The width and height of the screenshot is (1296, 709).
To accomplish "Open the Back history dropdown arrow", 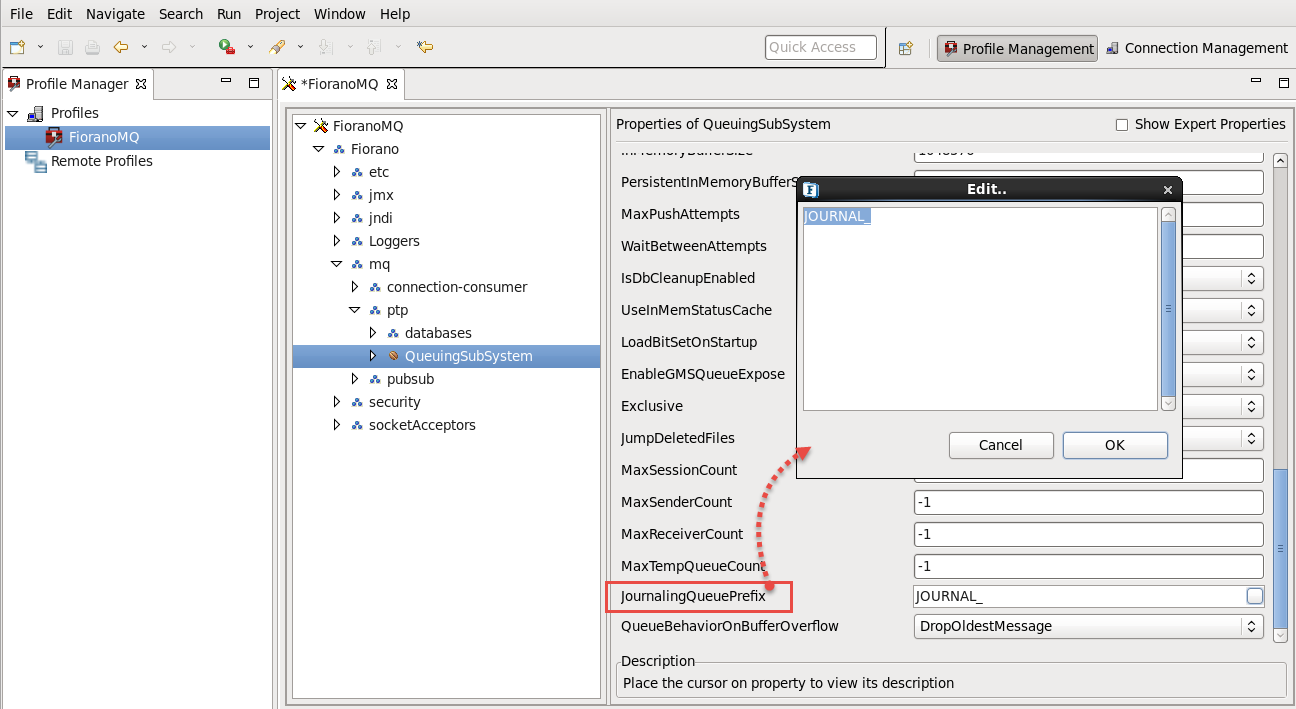I will [144, 47].
